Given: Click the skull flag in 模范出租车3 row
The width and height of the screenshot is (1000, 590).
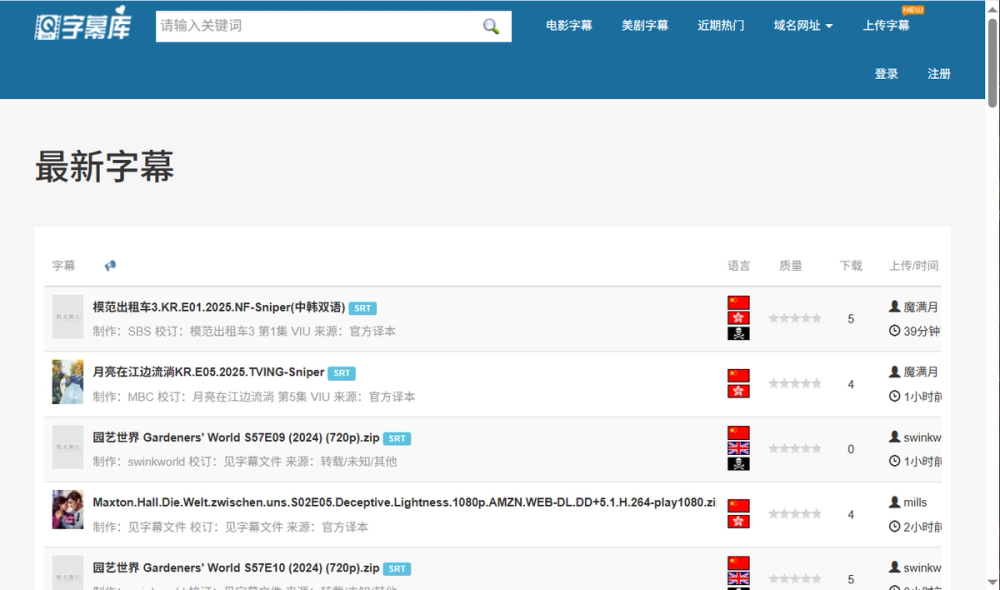Looking at the screenshot, I should (x=739, y=333).
